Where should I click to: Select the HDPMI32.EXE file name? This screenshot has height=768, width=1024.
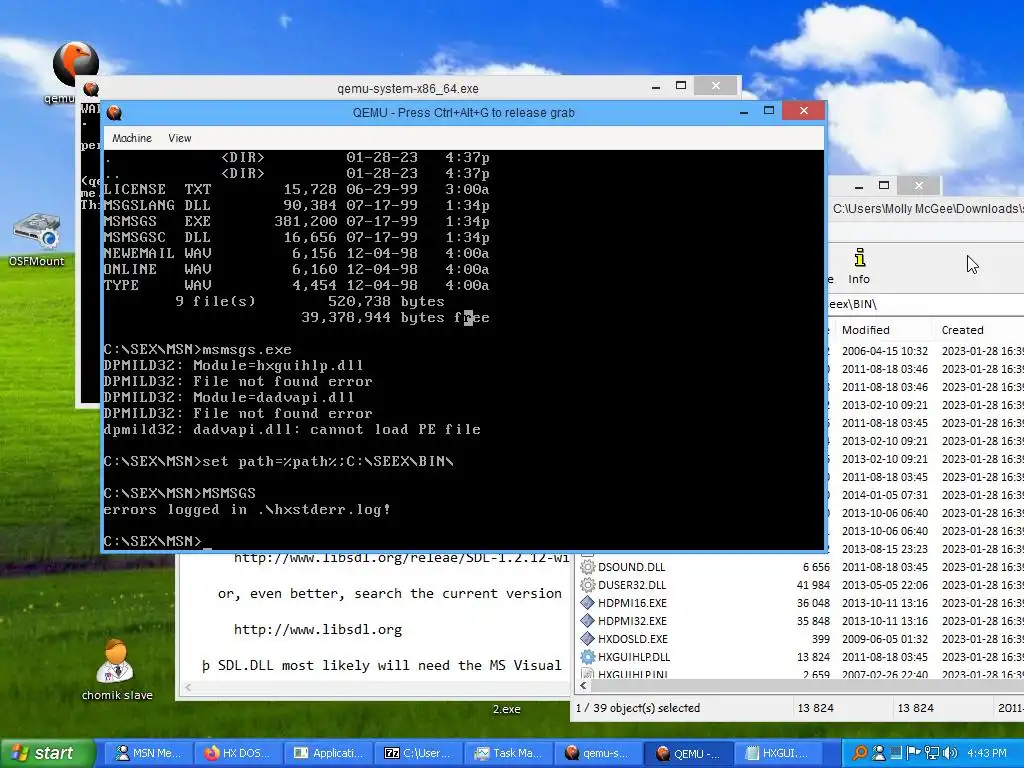pyautogui.click(x=632, y=621)
